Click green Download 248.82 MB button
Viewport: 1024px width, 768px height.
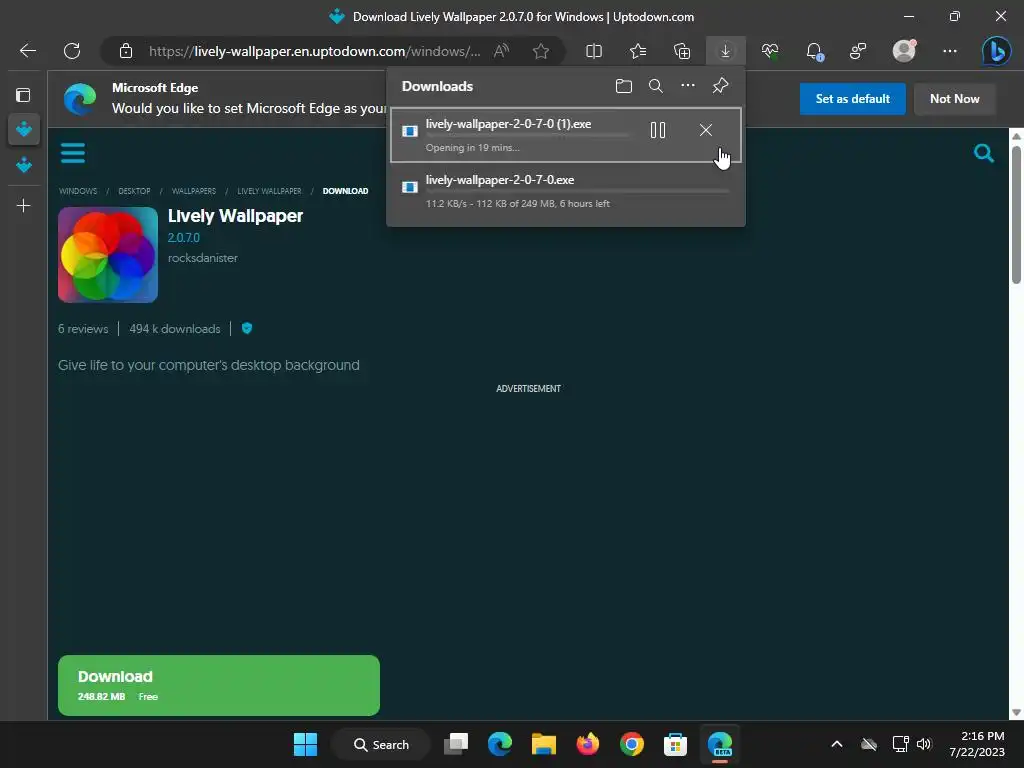click(x=219, y=685)
